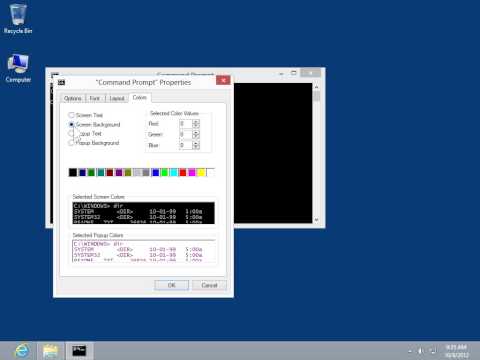The width and height of the screenshot is (480, 360).
Task: Click the Colors tab
Action: pos(140,97)
